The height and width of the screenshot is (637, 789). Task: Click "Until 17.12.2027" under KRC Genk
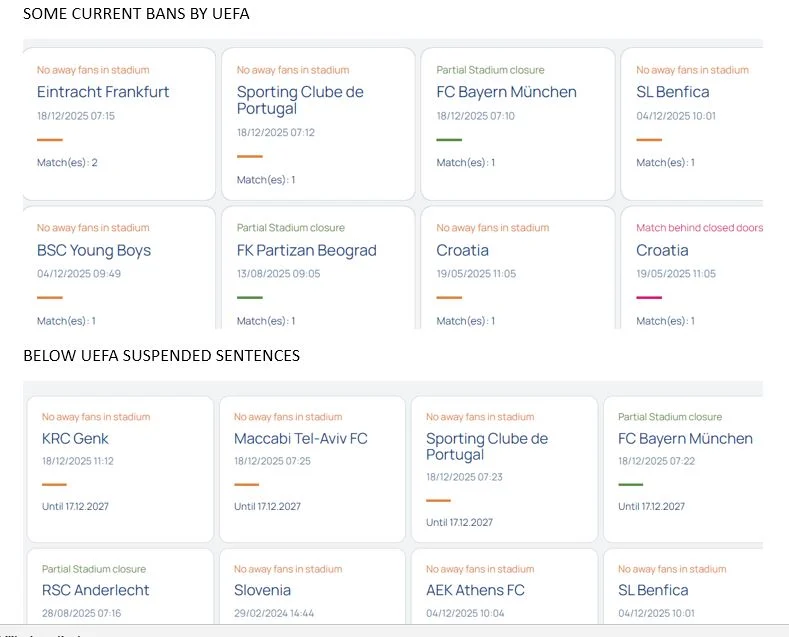(x=75, y=506)
